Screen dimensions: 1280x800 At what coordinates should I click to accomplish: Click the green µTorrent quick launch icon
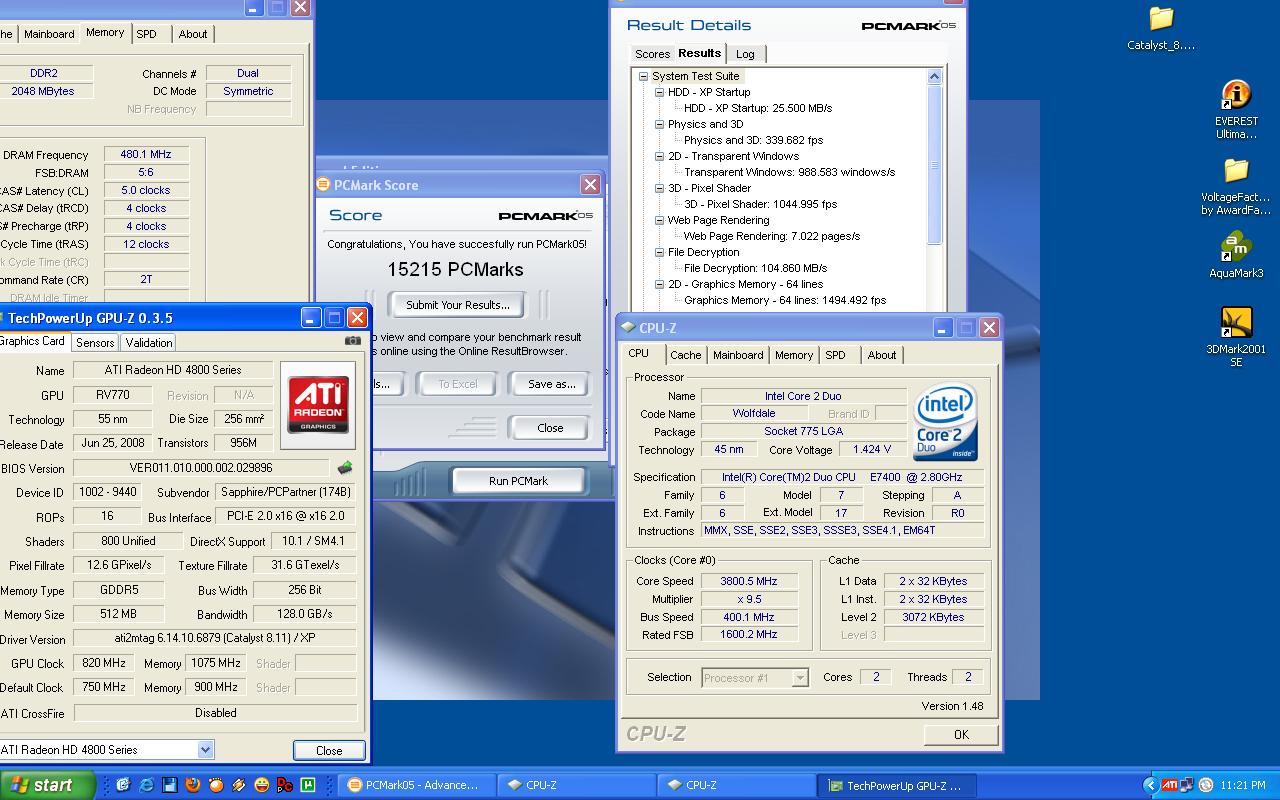coord(308,785)
